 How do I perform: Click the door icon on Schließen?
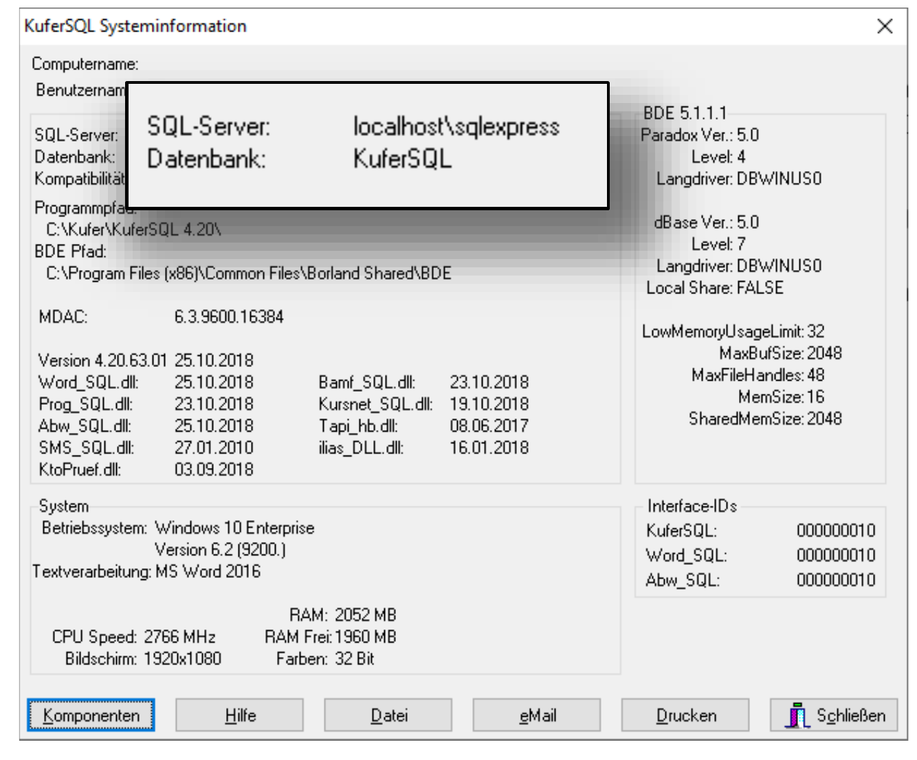797,715
